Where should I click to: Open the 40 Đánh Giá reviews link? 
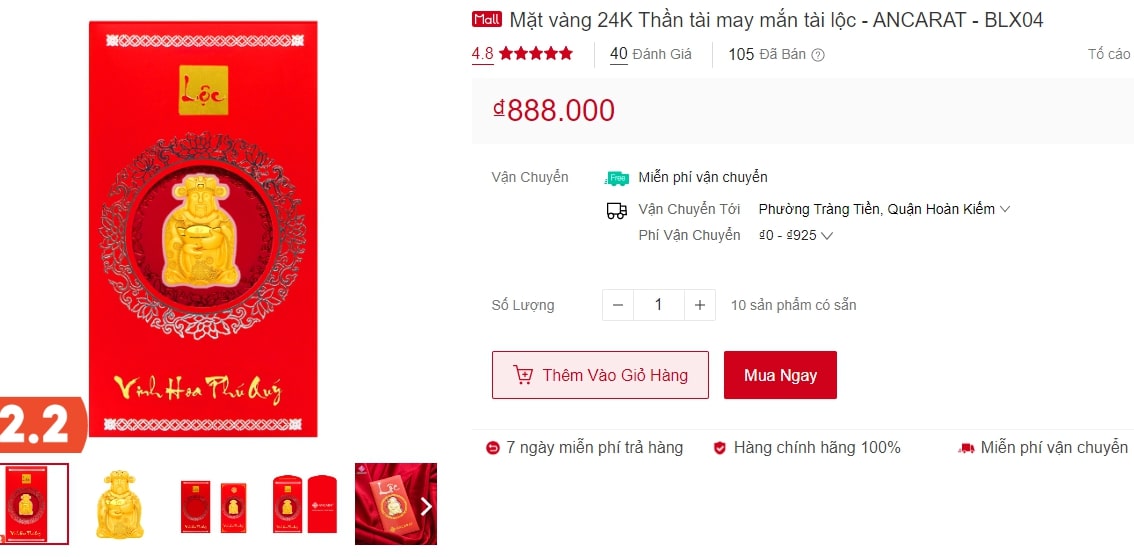tap(650, 54)
